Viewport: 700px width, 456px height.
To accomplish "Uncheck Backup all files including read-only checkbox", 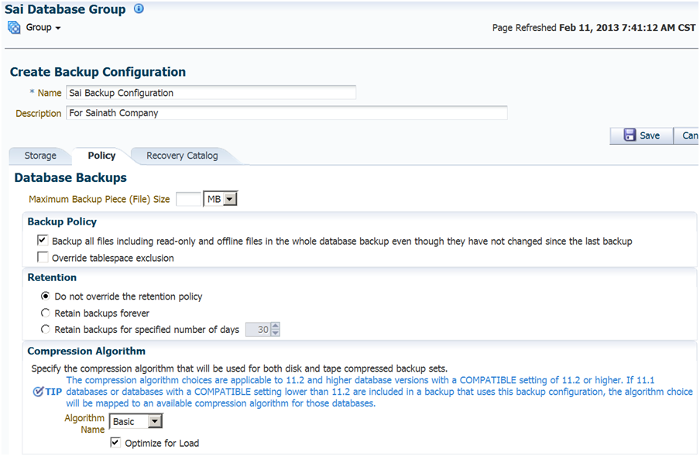I will (43, 241).
